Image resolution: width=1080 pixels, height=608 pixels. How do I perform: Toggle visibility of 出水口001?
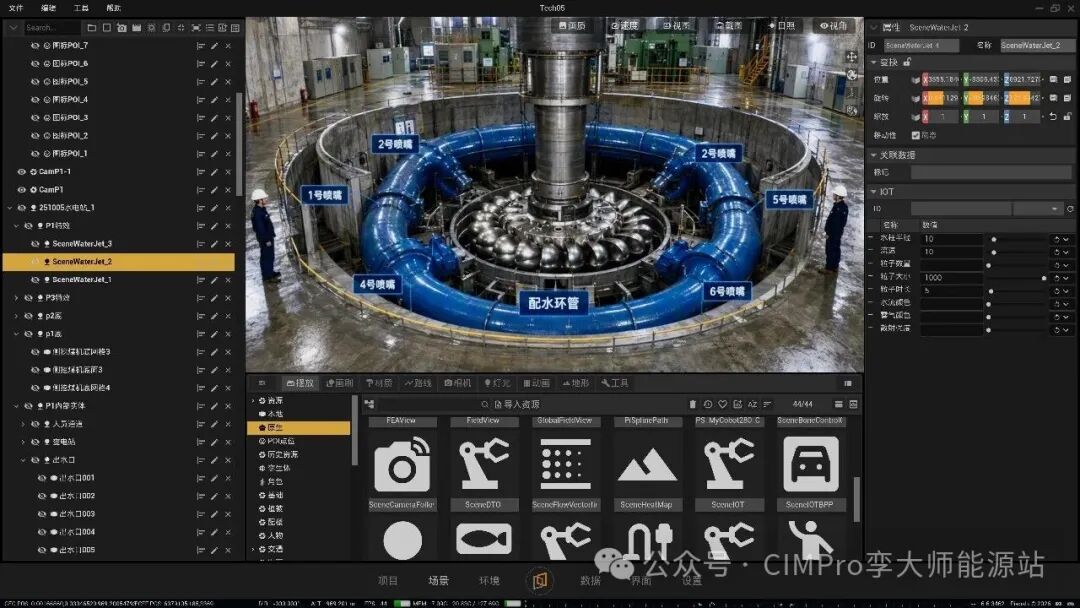42,478
